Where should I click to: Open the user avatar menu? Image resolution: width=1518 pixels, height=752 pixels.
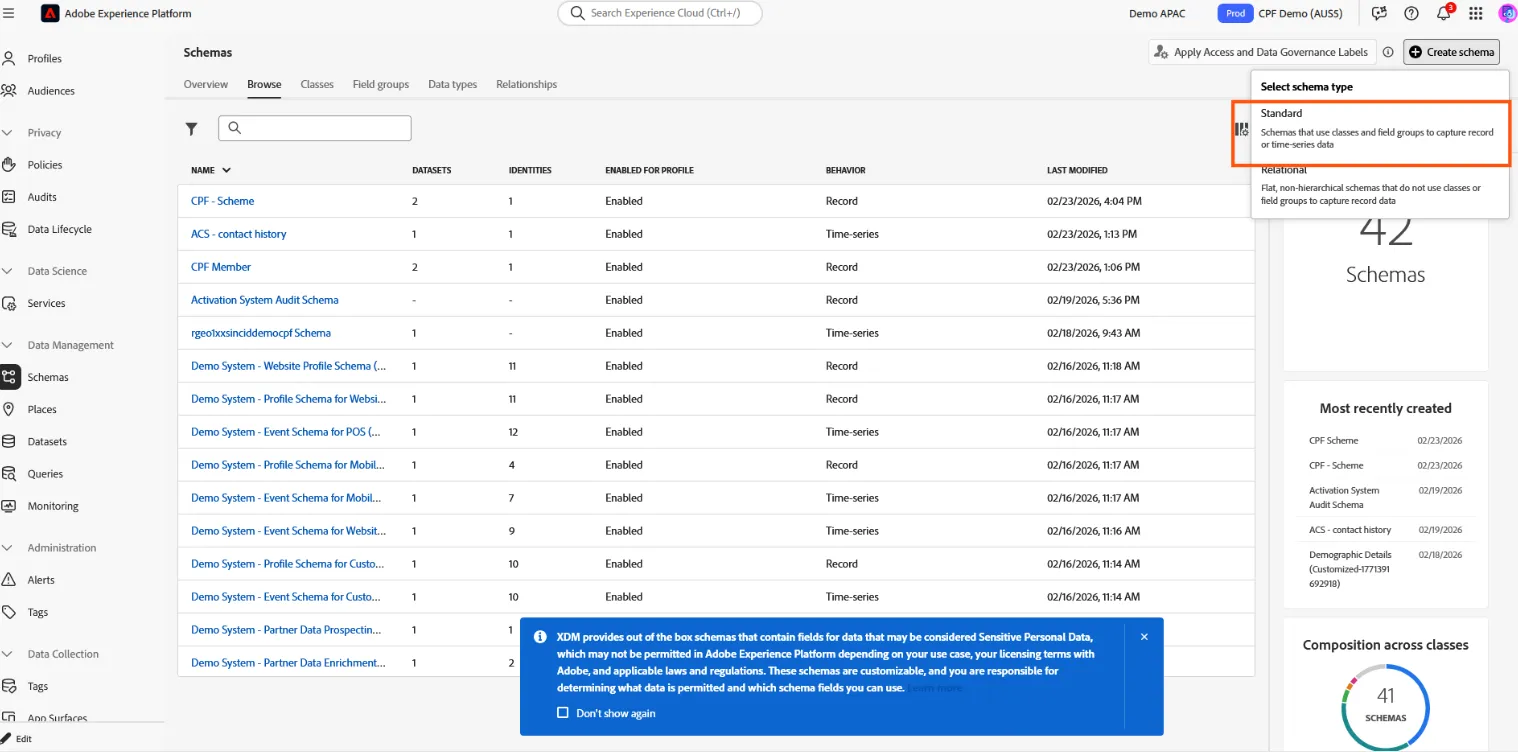1507,14
